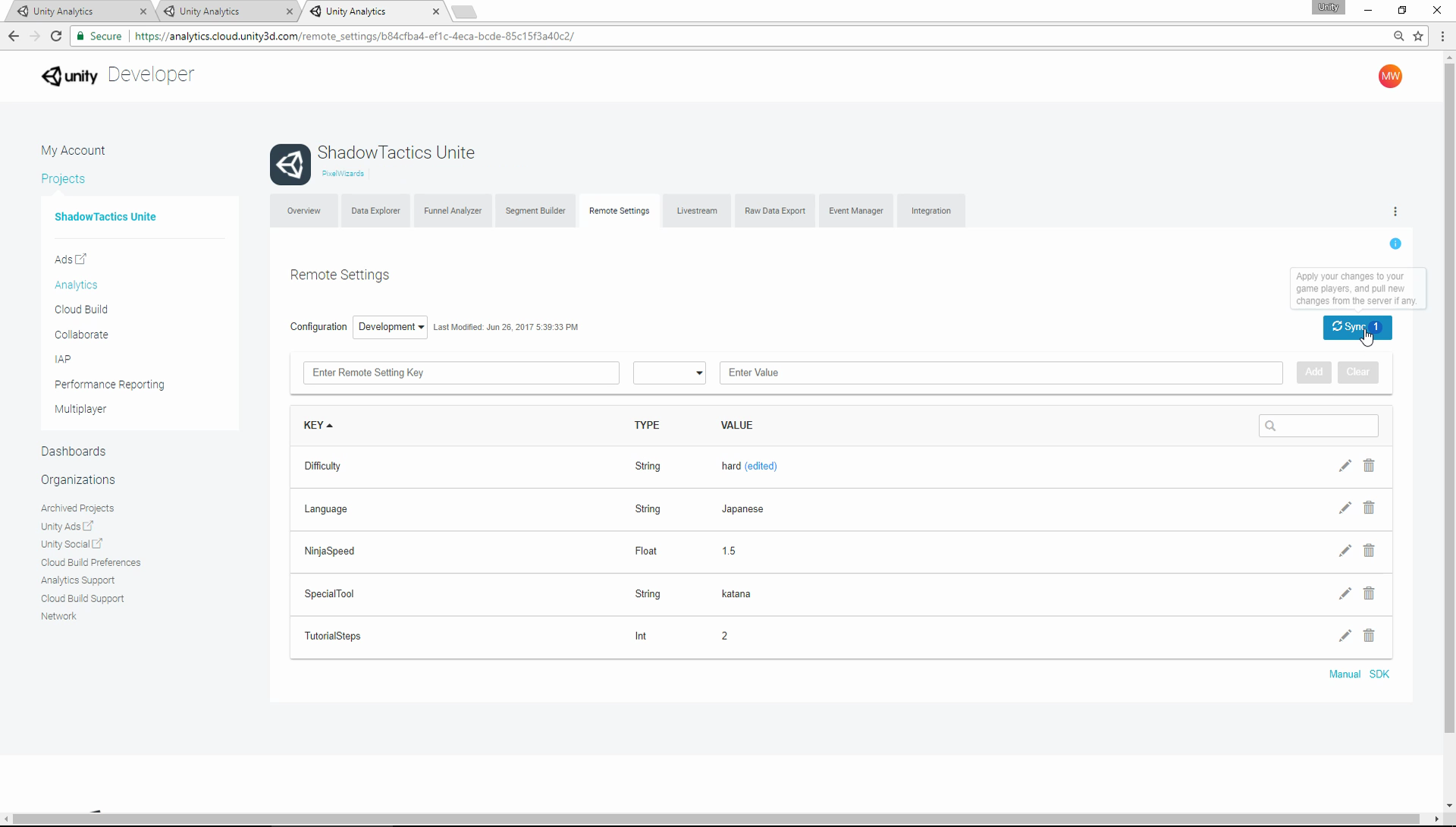
Task: Click the info icon near top right
Action: coord(1395,243)
